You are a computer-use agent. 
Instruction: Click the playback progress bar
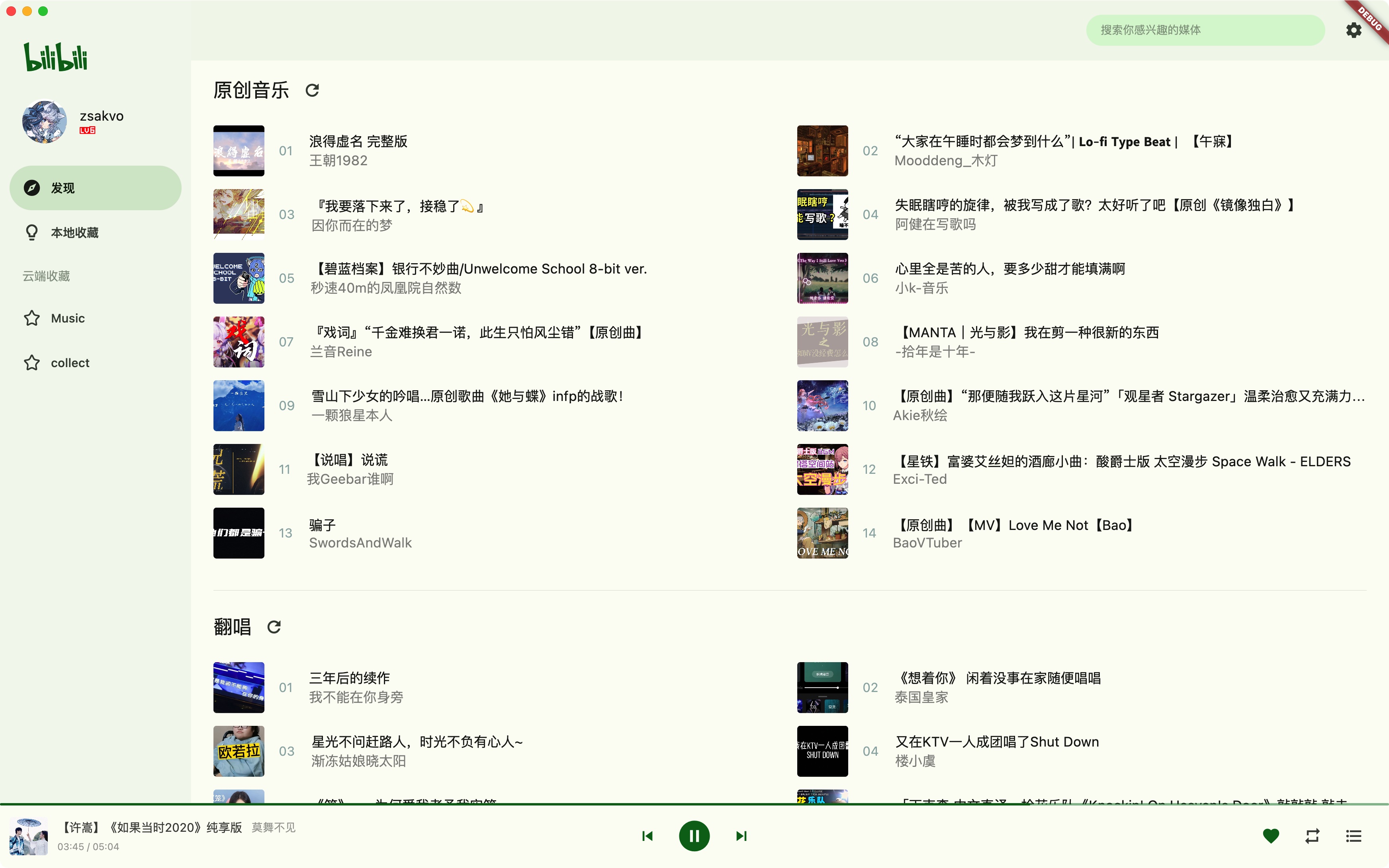(x=694, y=804)
